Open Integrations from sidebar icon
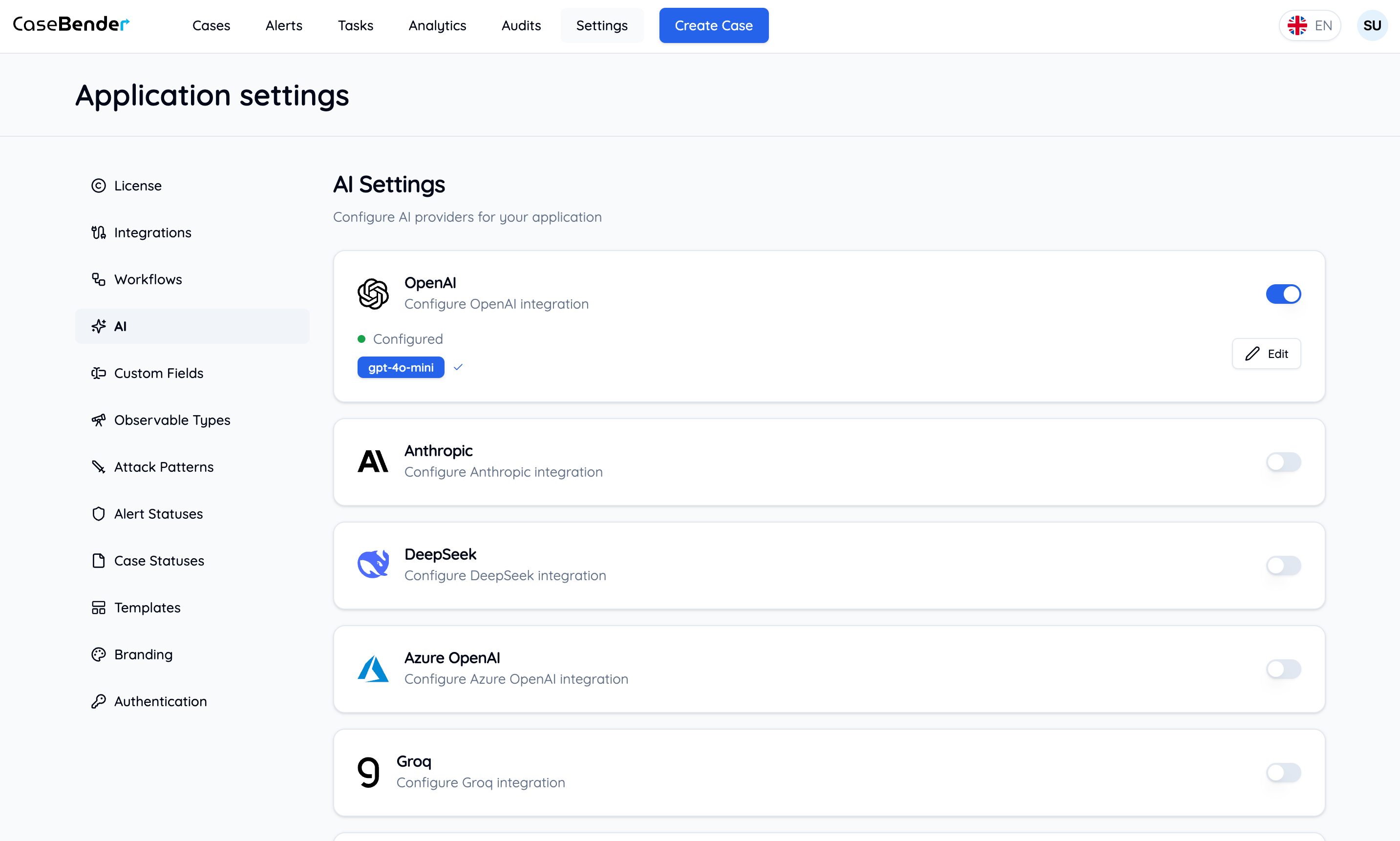This screenshot has height=841, width=1400. pos(99,232)
